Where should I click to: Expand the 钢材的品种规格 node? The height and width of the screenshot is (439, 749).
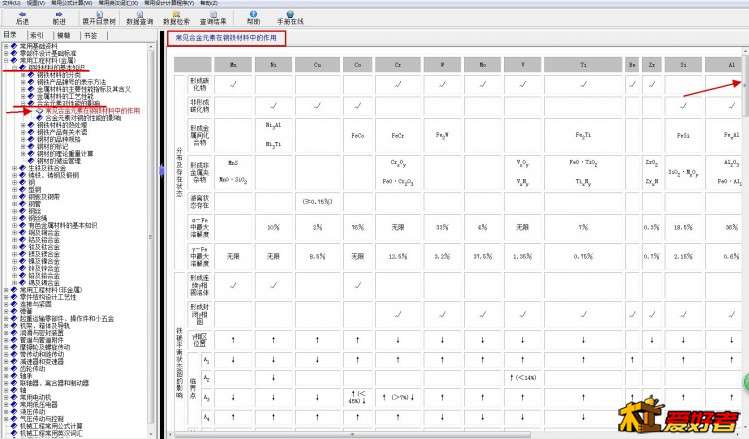pyautogui.click(x=23, y=139)
